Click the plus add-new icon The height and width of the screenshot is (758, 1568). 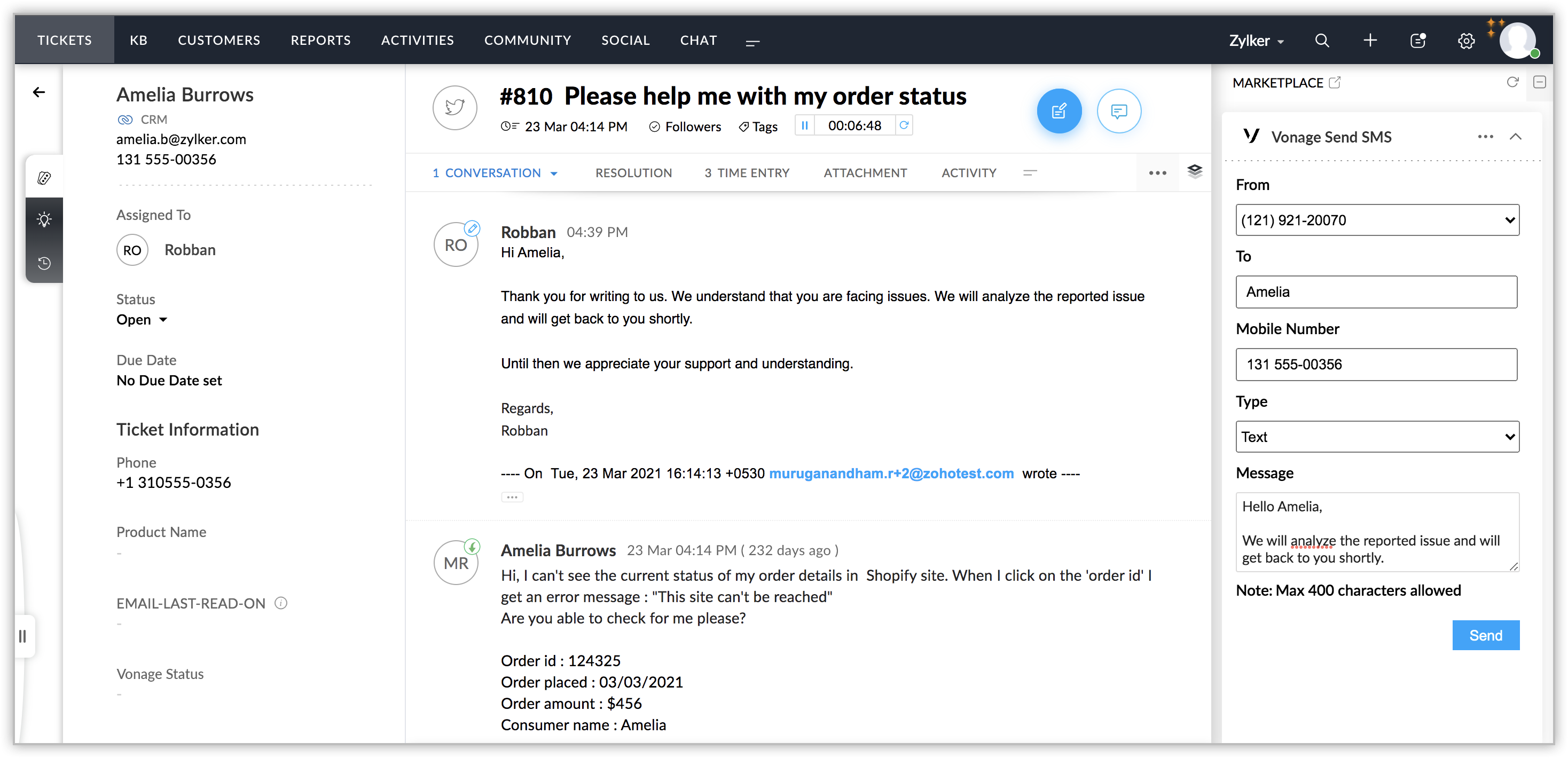[1369, 40]
